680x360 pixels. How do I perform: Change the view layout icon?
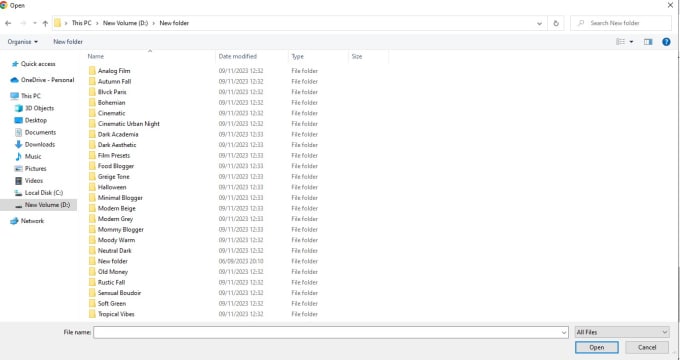pyautogui.click(x=621, y=42)
